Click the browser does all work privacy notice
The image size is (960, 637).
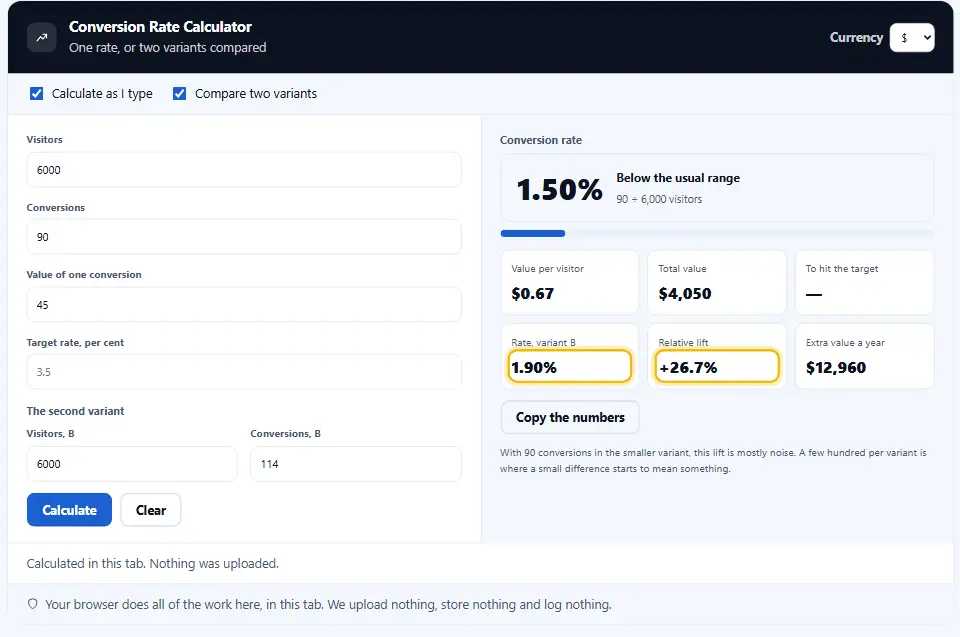[x=328, y=605]
